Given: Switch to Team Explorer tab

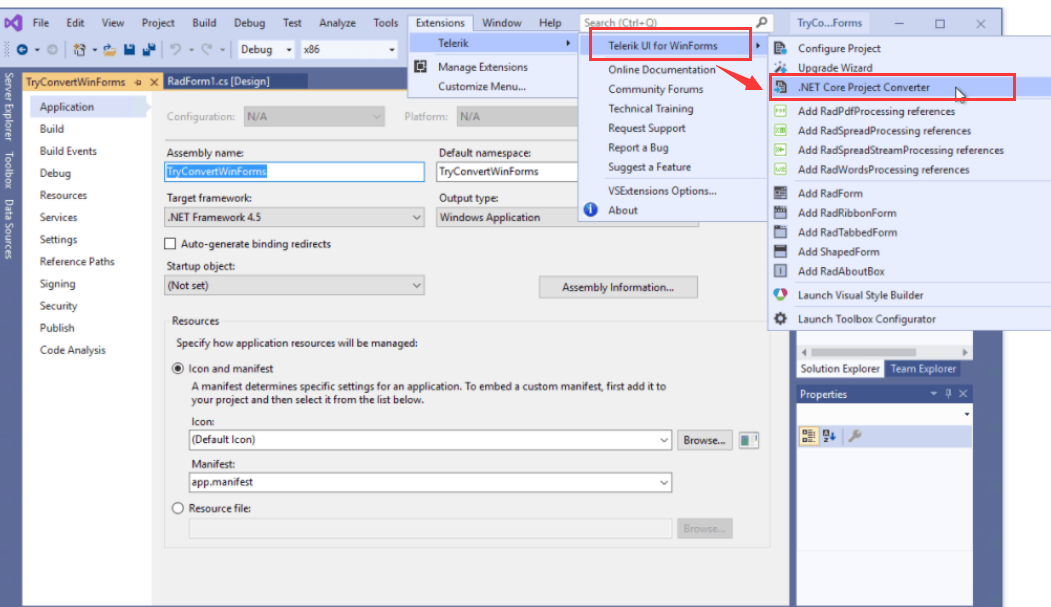Looking at the screenshot, I should click(922, 368).
